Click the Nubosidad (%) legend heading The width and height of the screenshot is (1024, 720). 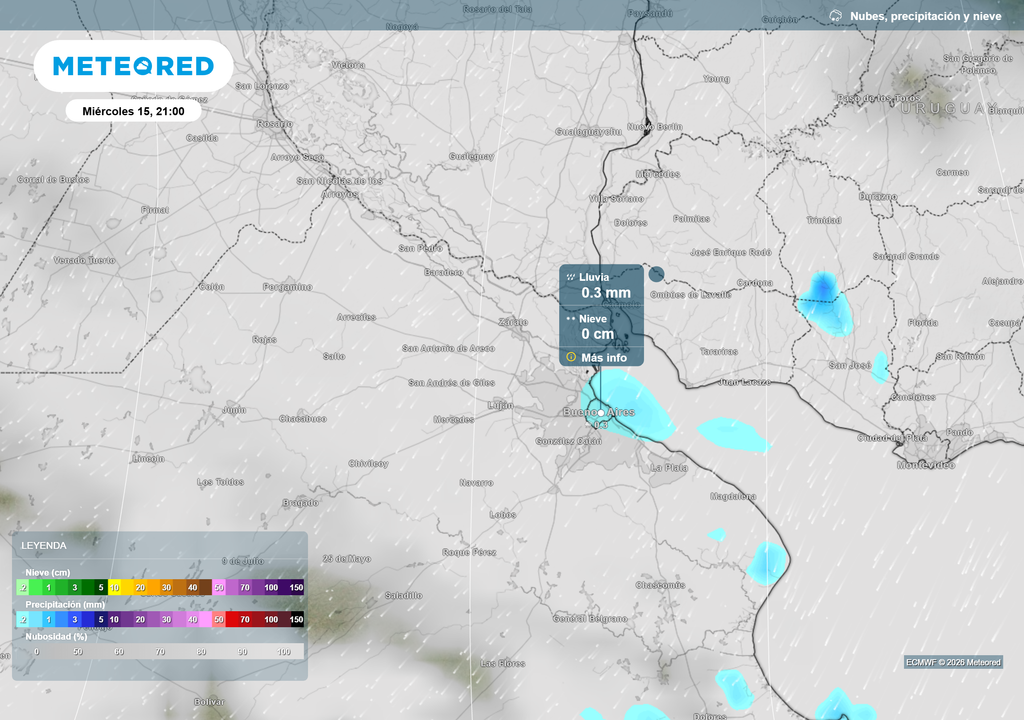[x=56, y=636]
